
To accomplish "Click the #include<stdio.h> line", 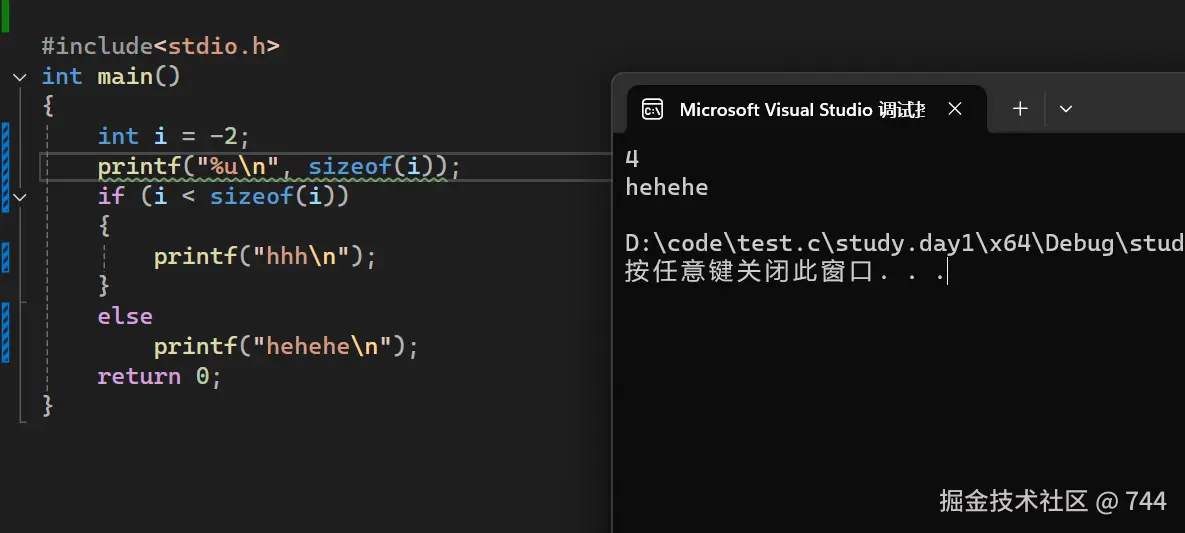I will pyautogui.click(x=160, y=46).
